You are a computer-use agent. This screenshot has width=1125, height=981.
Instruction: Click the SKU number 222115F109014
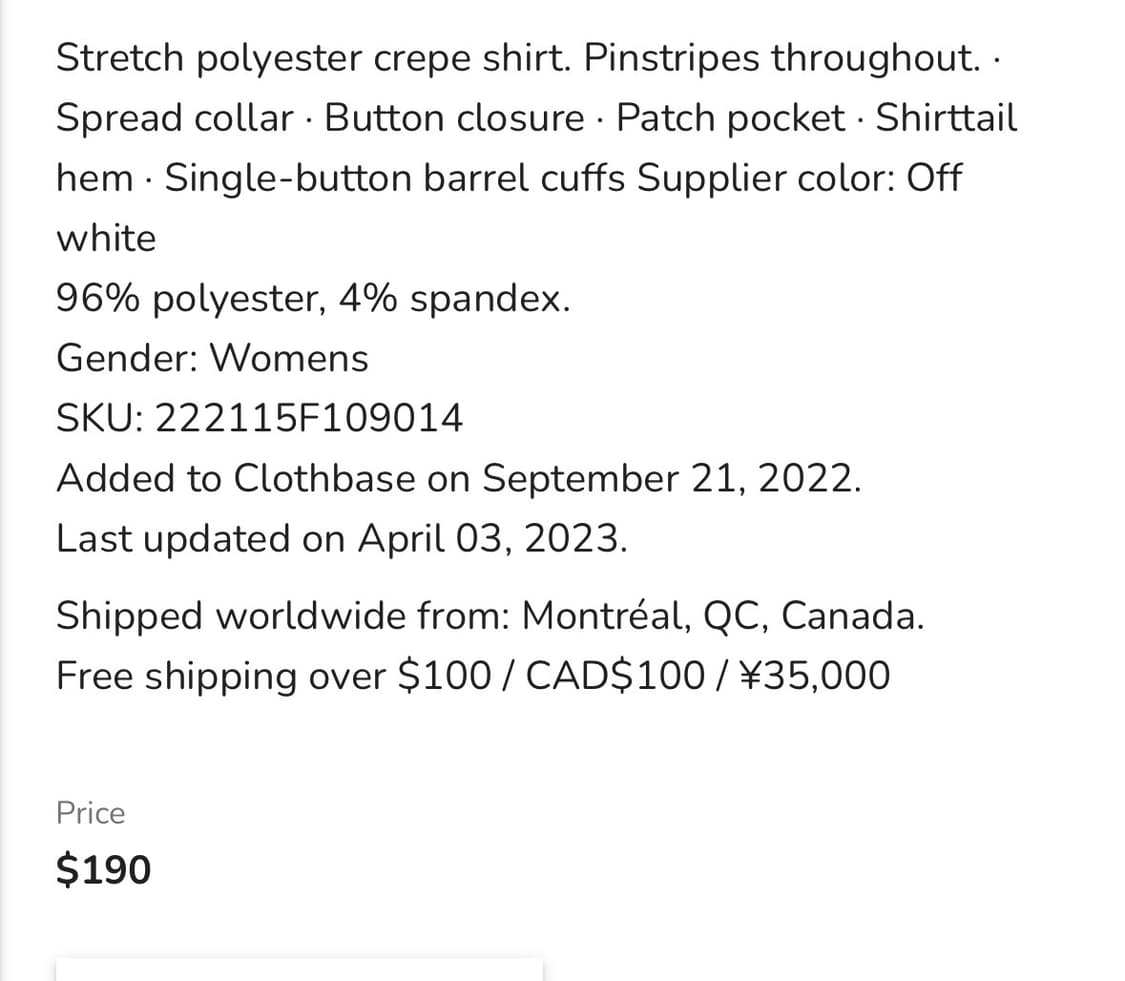(310, 418)
